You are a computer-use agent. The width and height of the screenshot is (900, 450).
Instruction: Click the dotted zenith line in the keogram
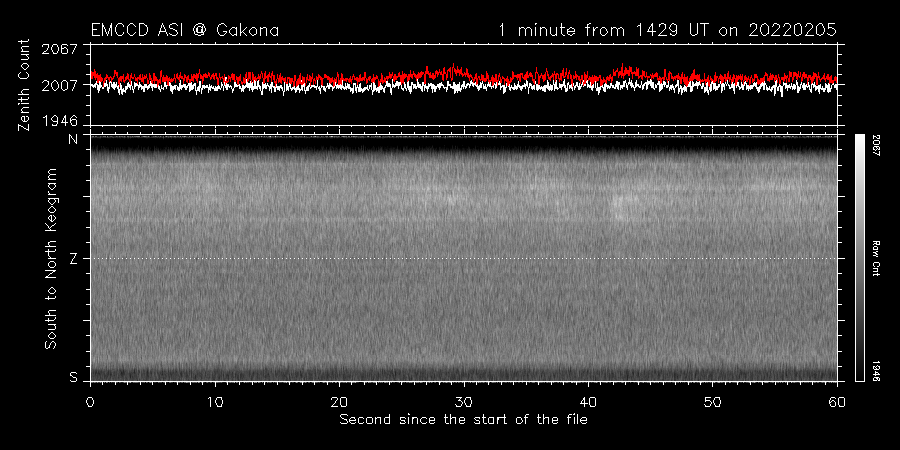(x=464, y=258)
